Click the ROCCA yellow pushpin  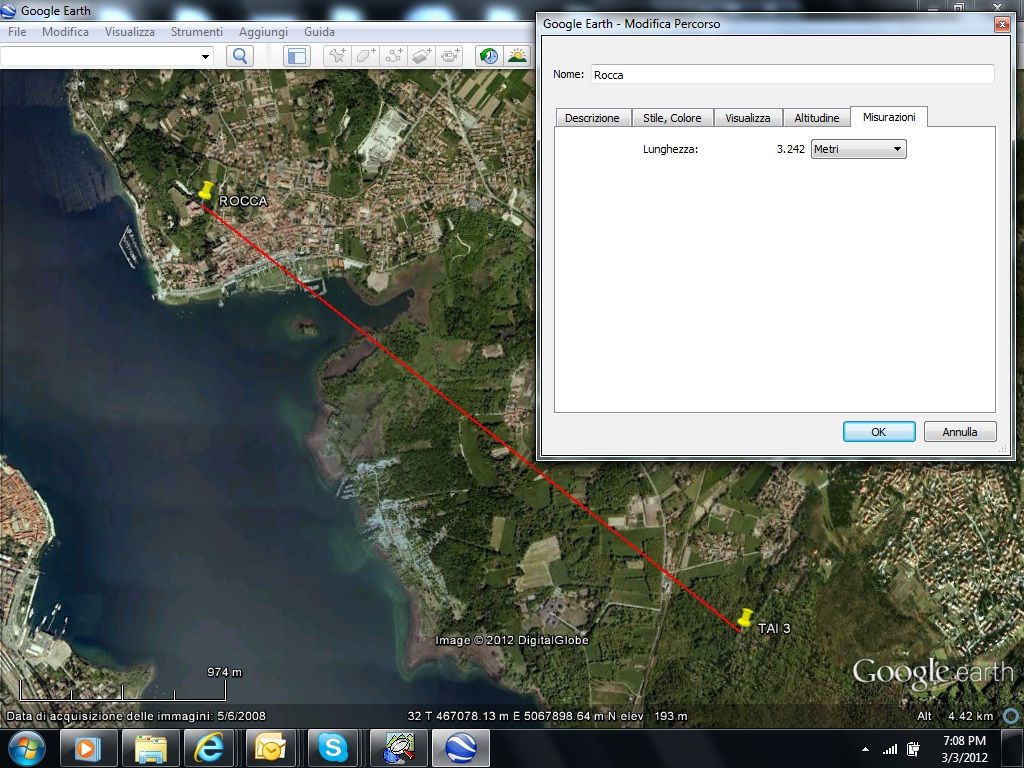[x=205, y=191]
